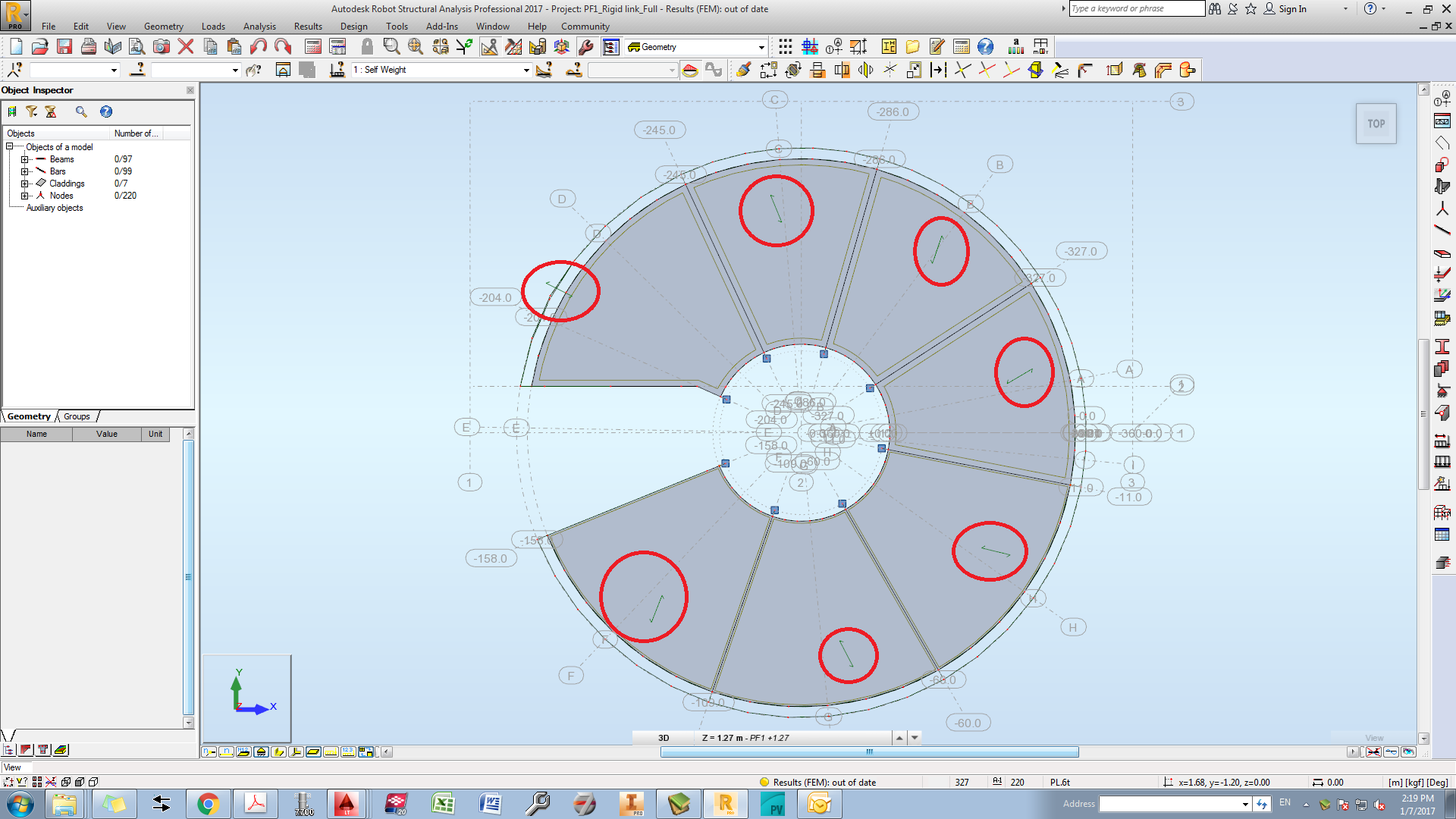This screenshot has height=819, width=1456.
Task: Click the TOP view cube button
Action: [x=1376, y=123]
